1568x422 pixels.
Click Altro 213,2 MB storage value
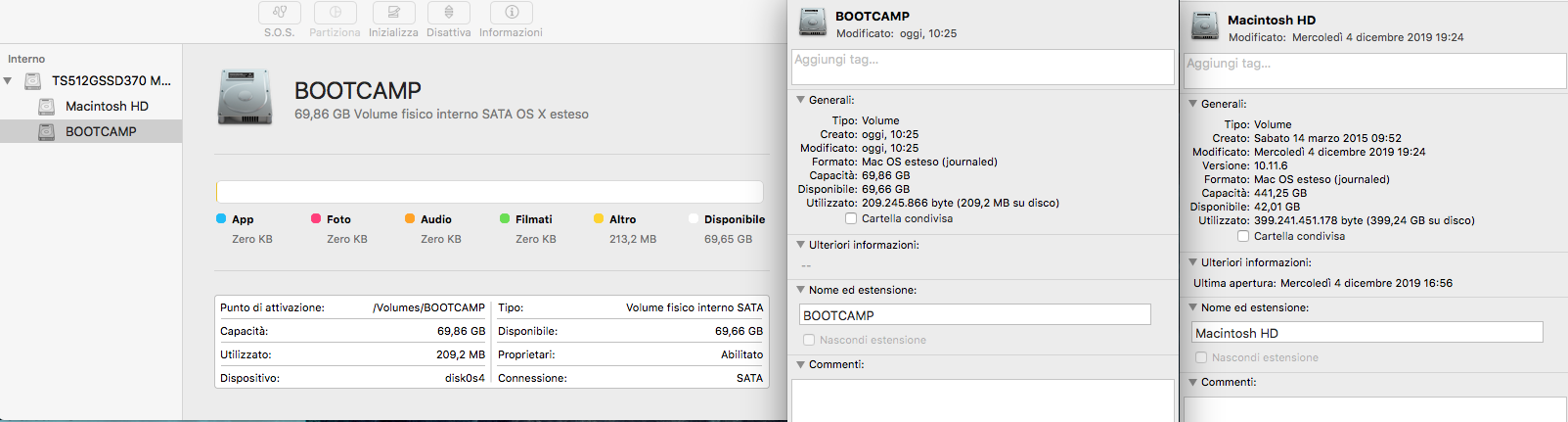633,239
